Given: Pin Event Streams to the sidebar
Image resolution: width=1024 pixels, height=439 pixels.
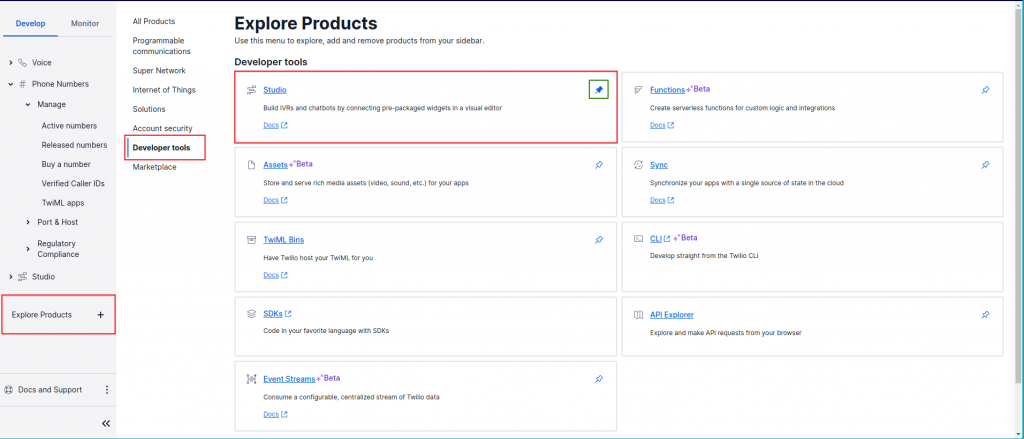Looking at the screenshot, I should [x=599, y=379].
